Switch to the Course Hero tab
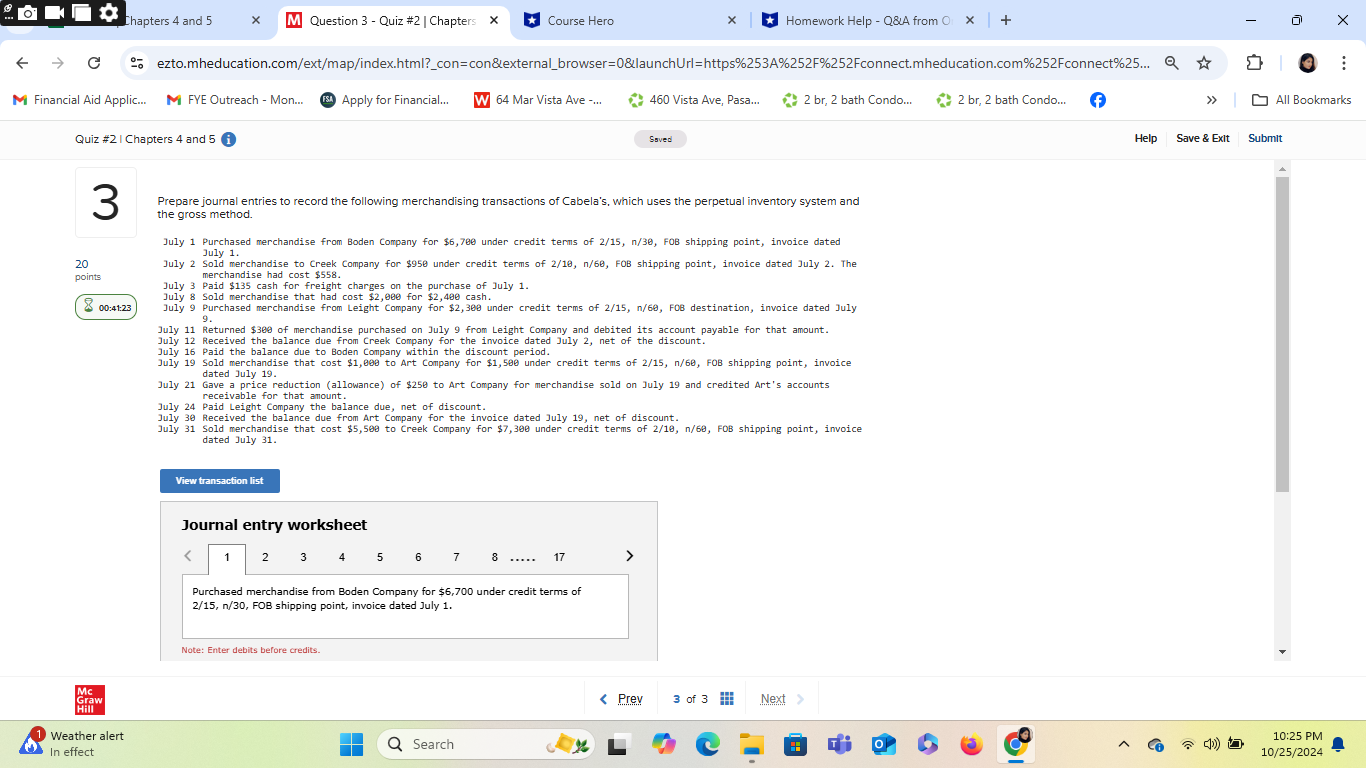Viewport: 1366px width, 768px height. point(632,20)
